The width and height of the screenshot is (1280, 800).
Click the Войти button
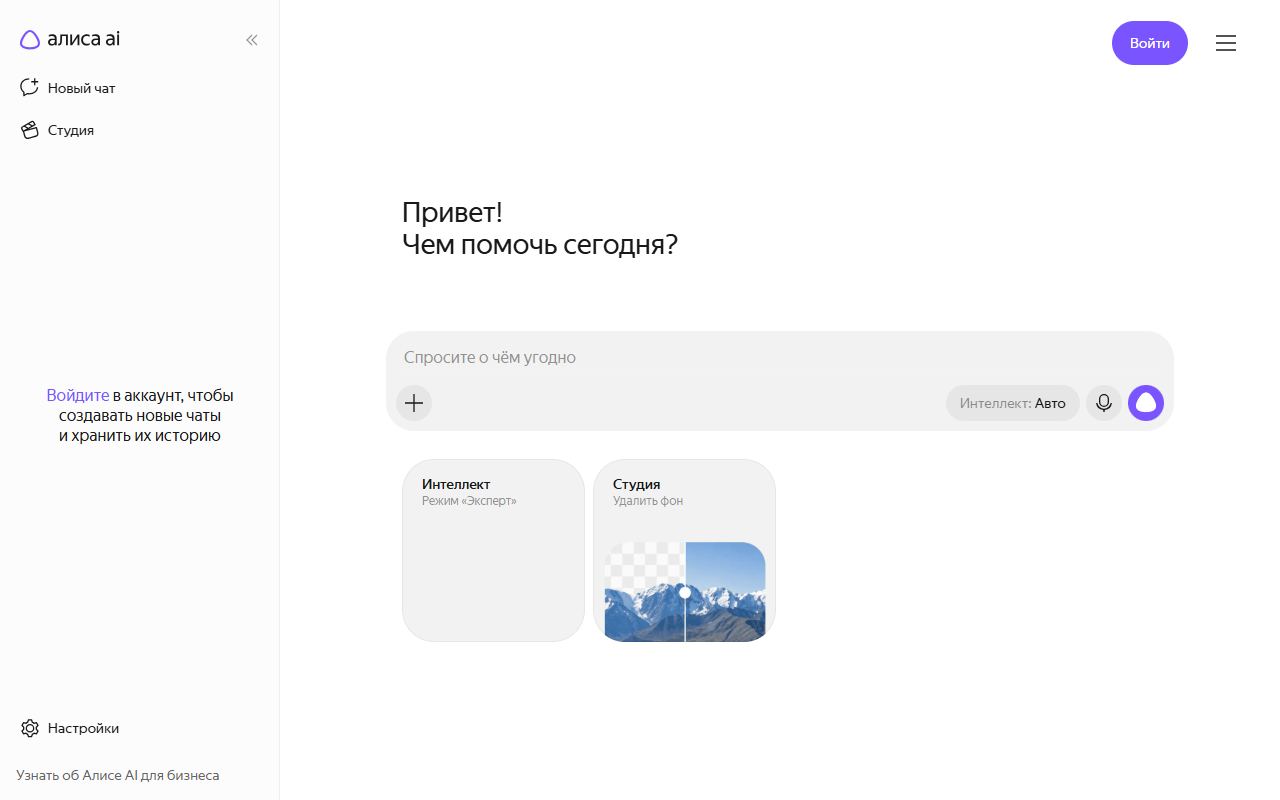tap(1150, 43)
